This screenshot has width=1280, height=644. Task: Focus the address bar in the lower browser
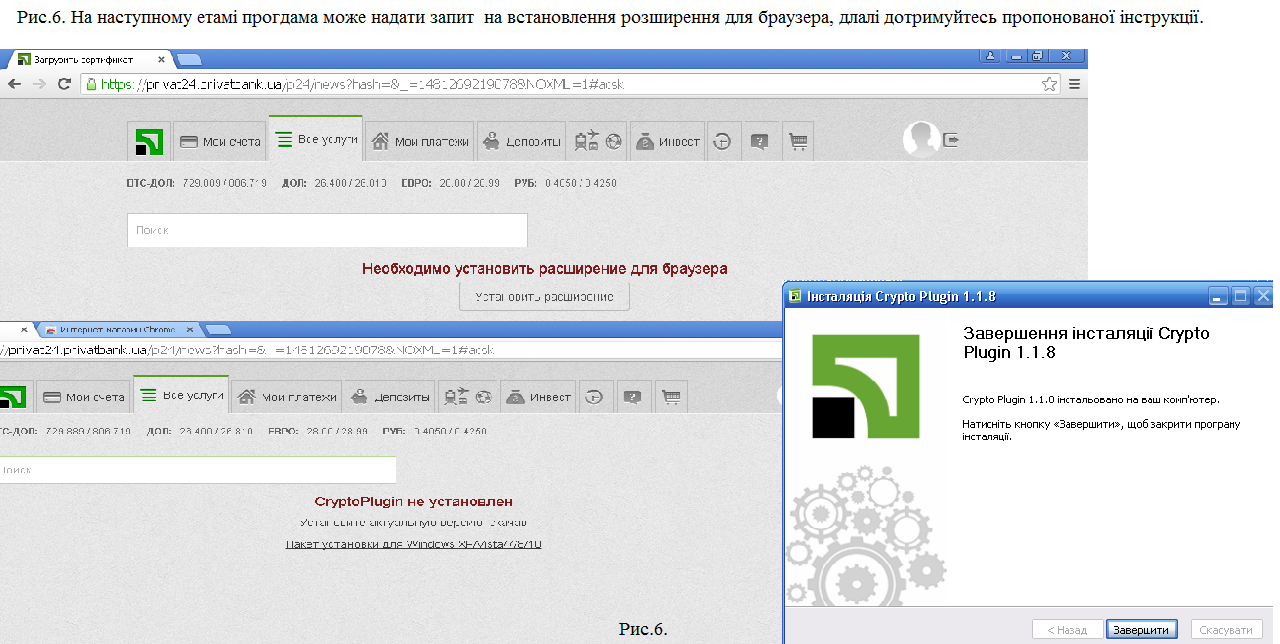[390, 350]
